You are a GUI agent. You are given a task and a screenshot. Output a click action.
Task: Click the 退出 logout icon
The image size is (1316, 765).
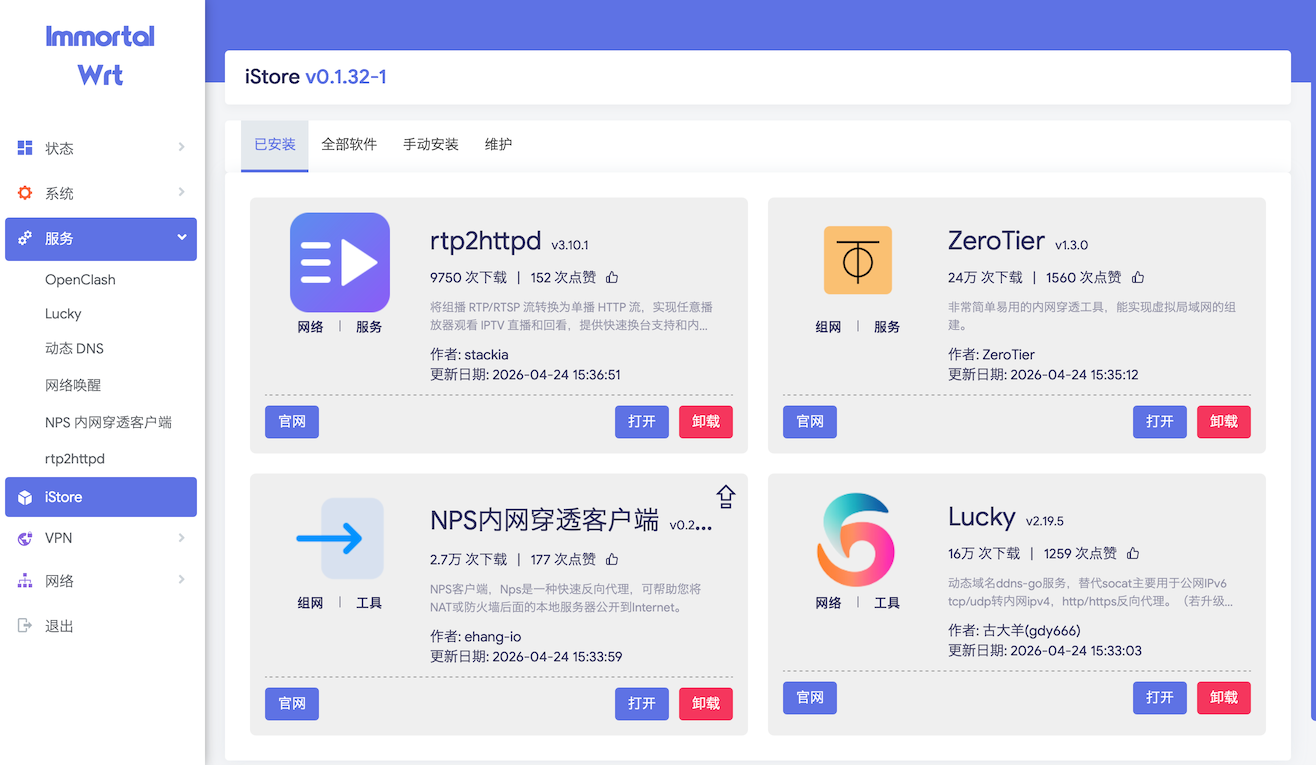pos(25,626)
